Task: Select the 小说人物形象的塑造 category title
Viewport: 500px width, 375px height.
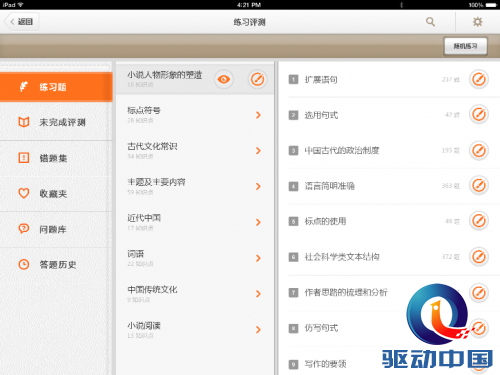Action: tap(165, 75)
